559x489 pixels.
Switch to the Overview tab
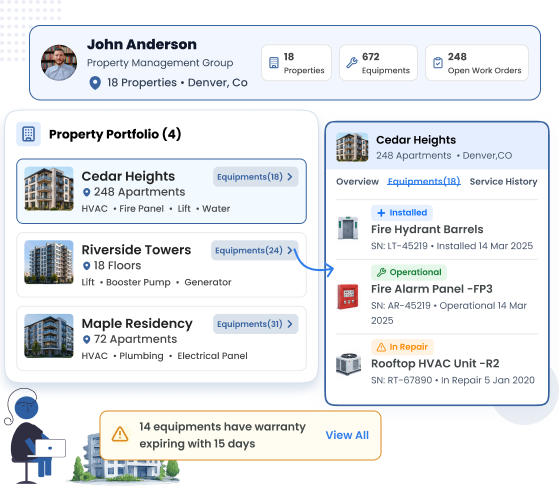tap(357, 182)
